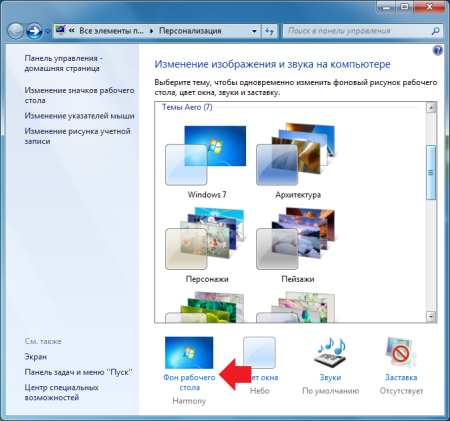This screenshot has width=450, height=421.
Task: Click the window color square icon
Action: tap(259, 352)
